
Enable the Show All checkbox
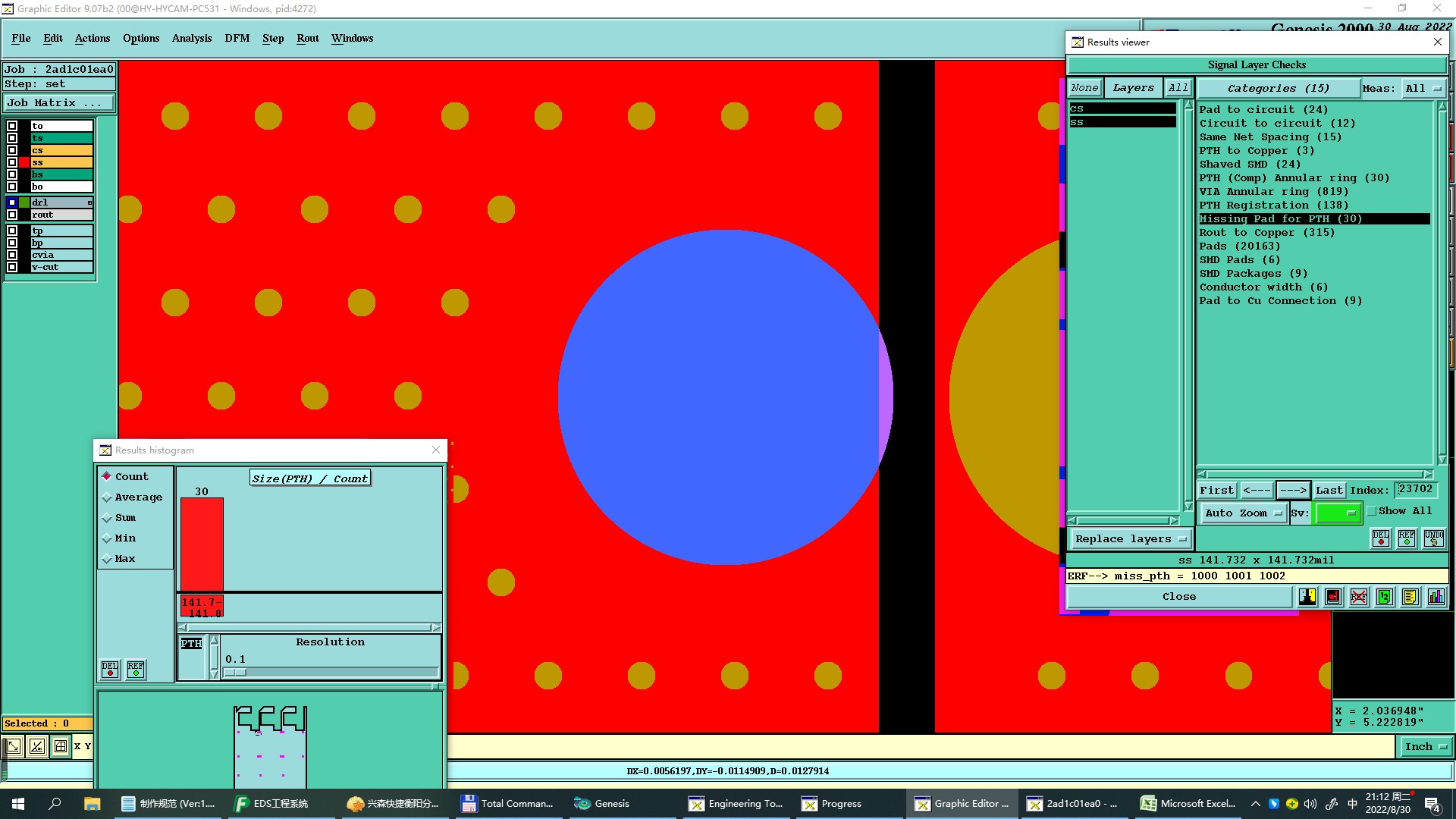1371,511
